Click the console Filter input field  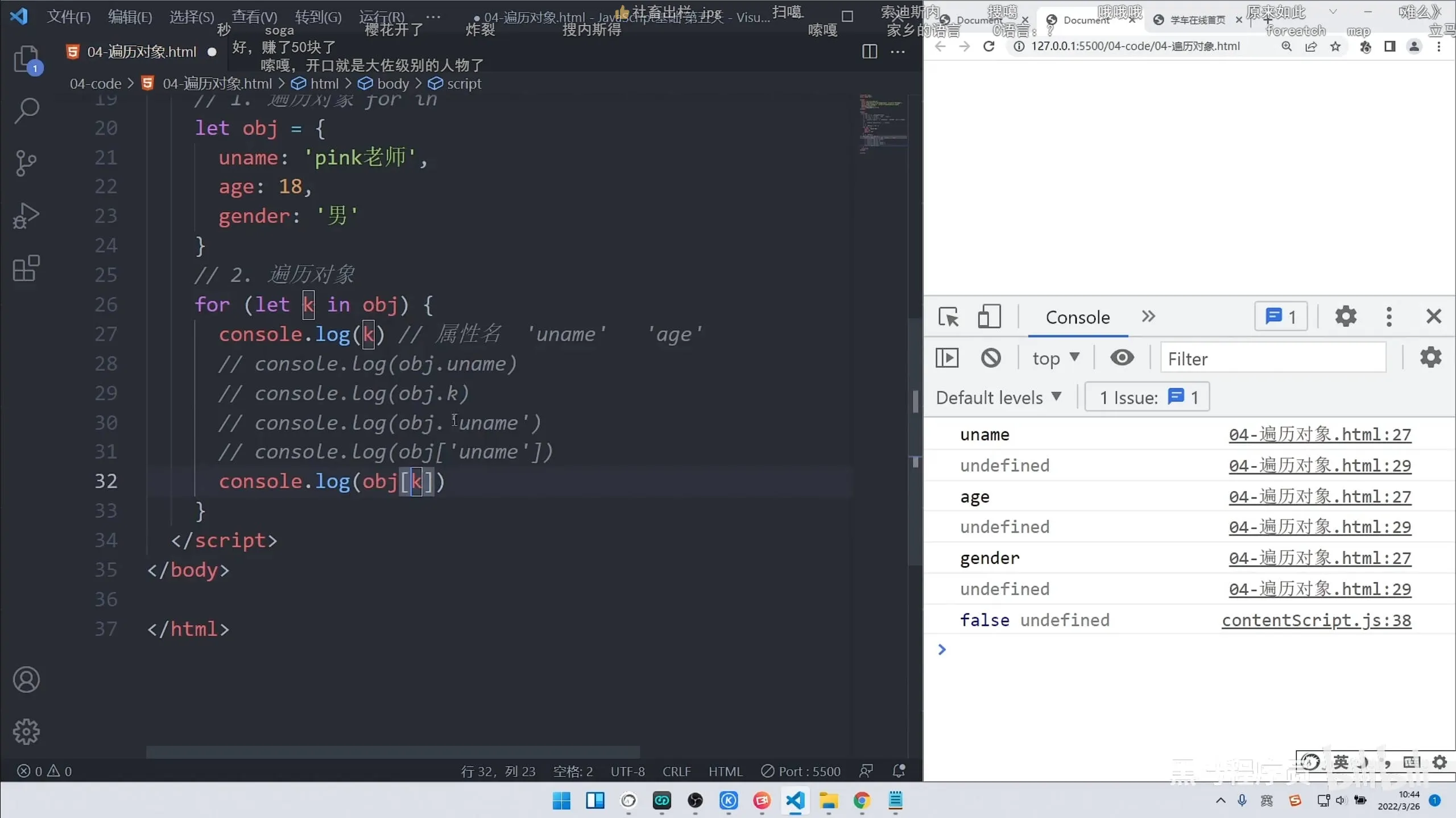1273,359
